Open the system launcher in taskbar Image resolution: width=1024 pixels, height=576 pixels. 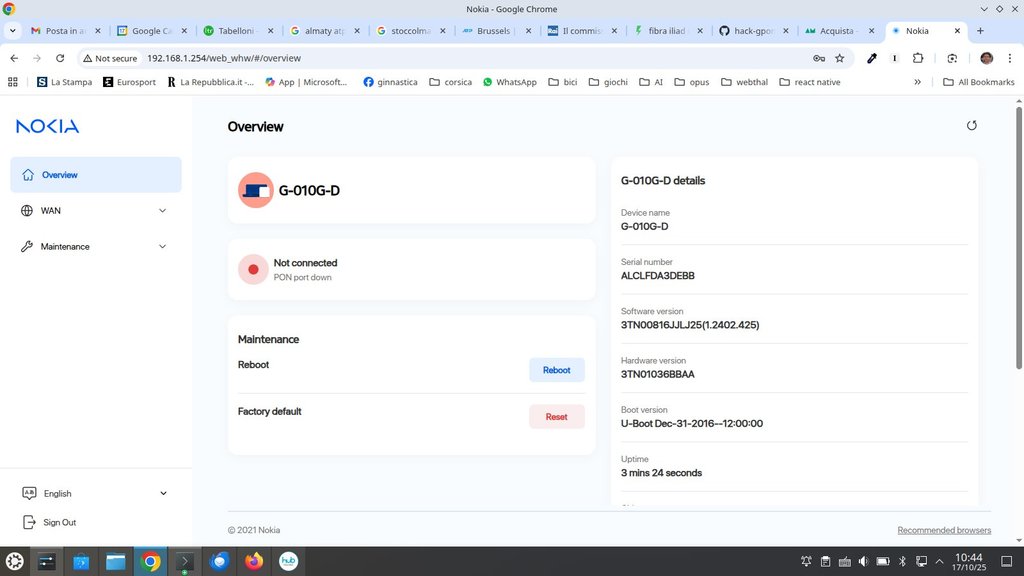click(x=14, y=561)
